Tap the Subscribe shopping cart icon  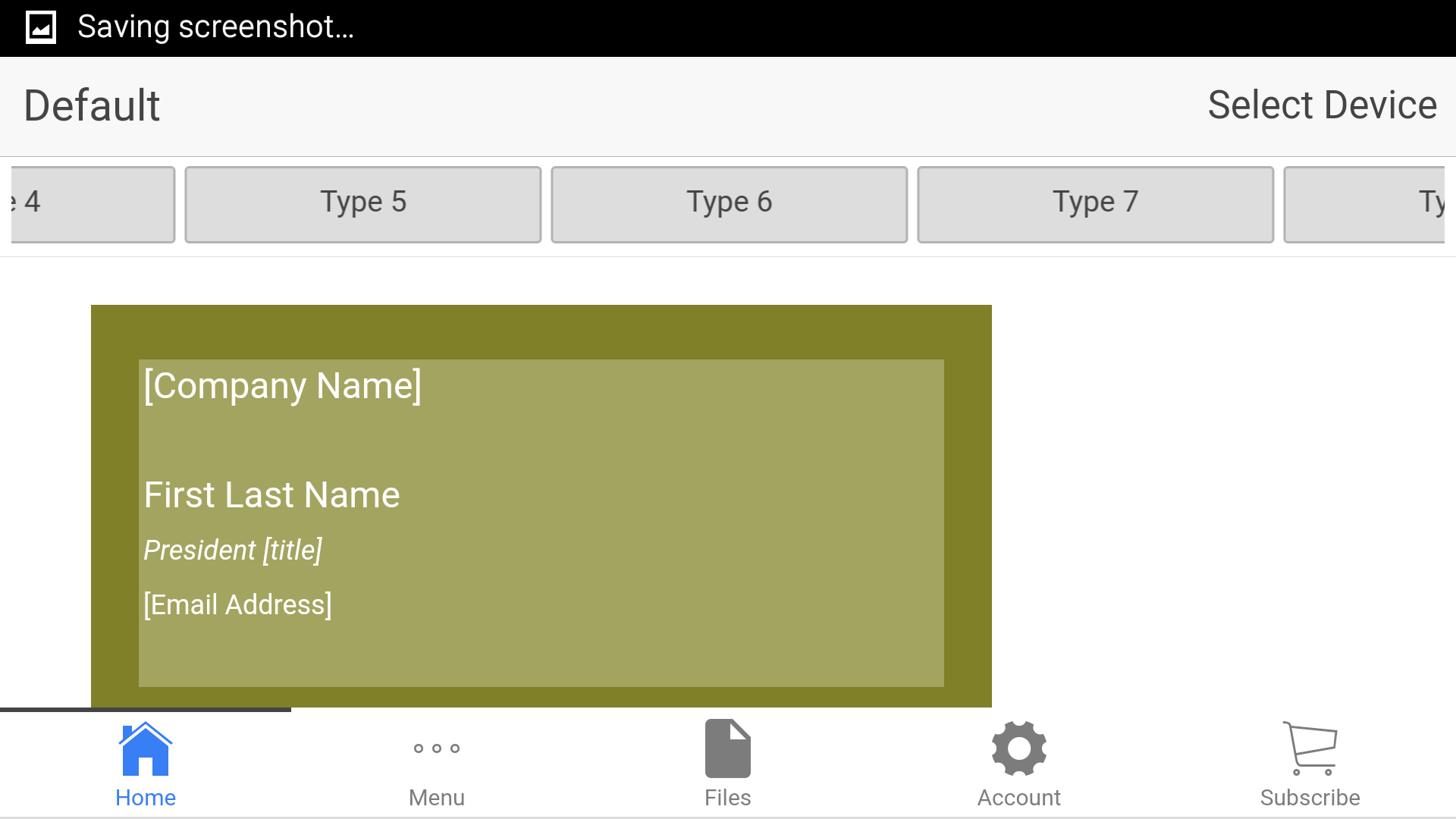[1310, 748]
